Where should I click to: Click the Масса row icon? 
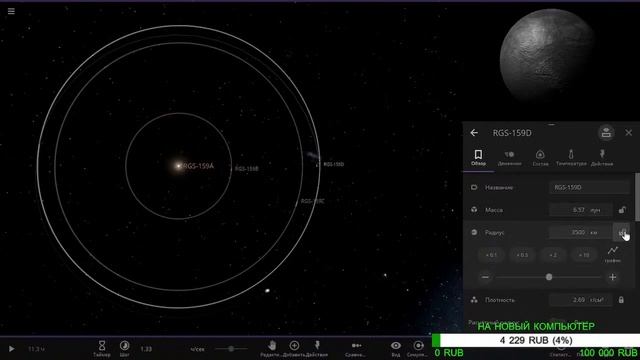click(x=474, y=210)
